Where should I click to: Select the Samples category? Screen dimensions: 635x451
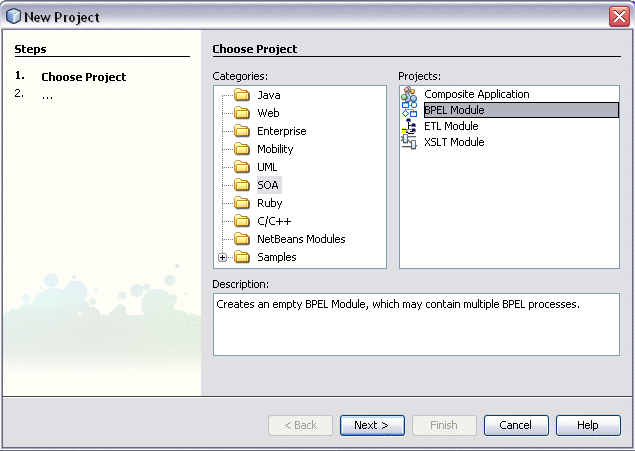[277, 257]
